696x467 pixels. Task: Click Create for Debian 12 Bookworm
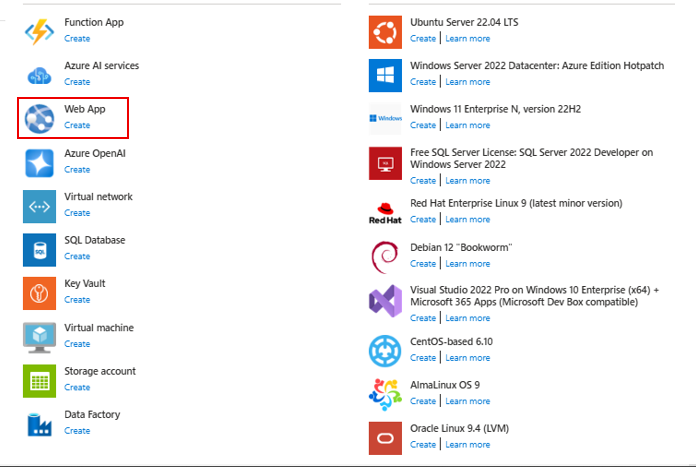423,264
